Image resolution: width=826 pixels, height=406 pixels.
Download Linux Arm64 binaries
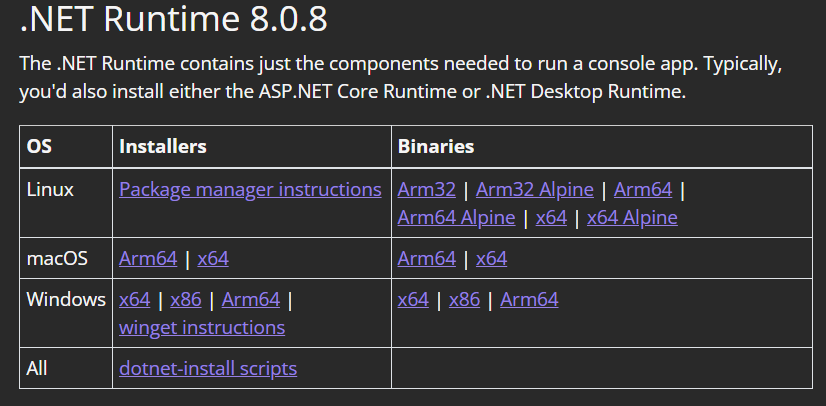point(643,189)
